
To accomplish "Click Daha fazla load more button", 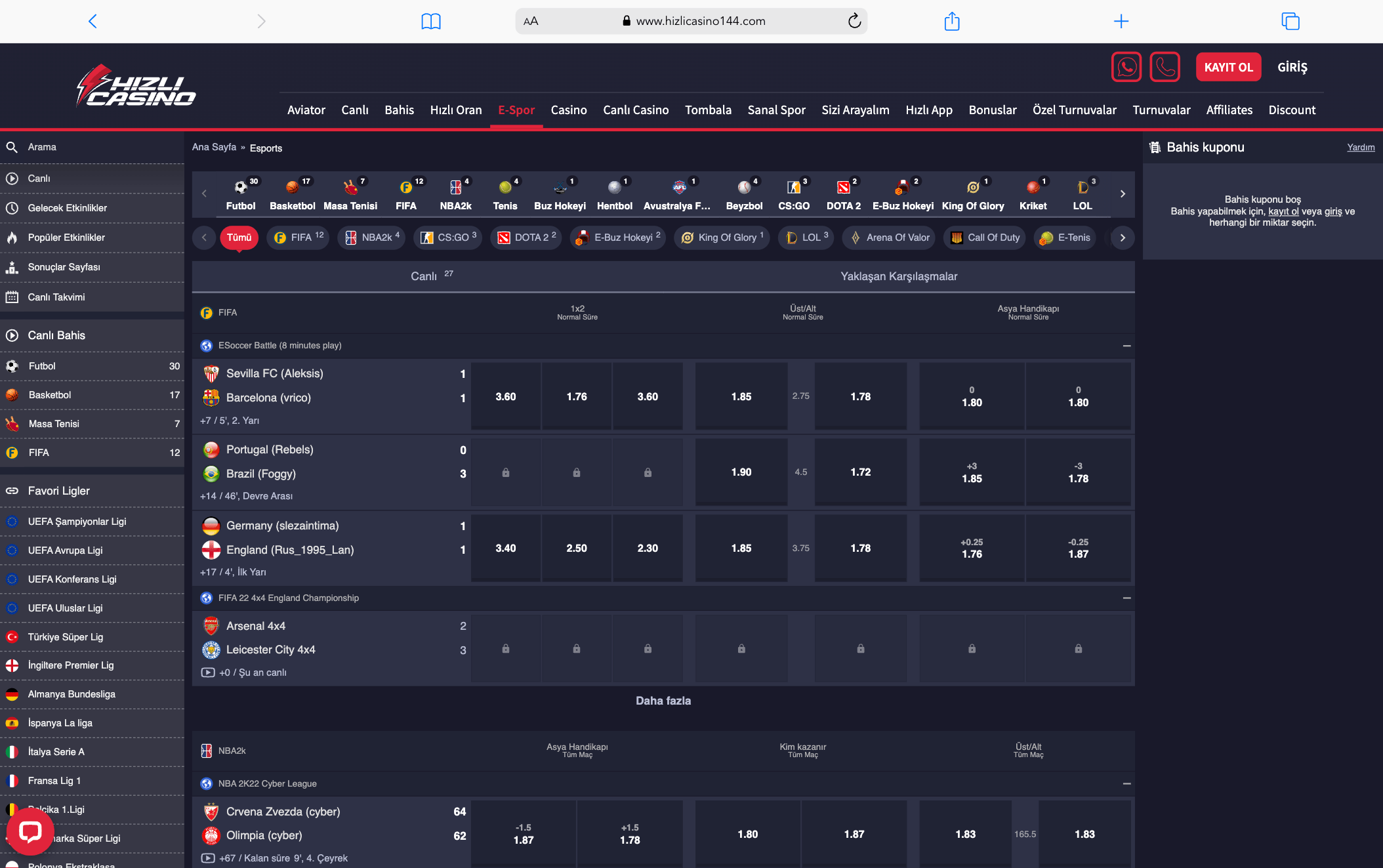I will pos(664,700).
